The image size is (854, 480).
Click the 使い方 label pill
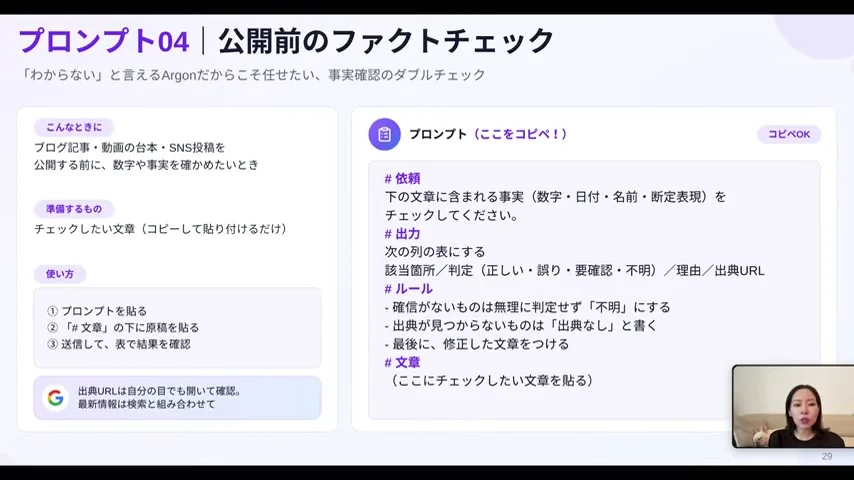click(x=60, y=274)
